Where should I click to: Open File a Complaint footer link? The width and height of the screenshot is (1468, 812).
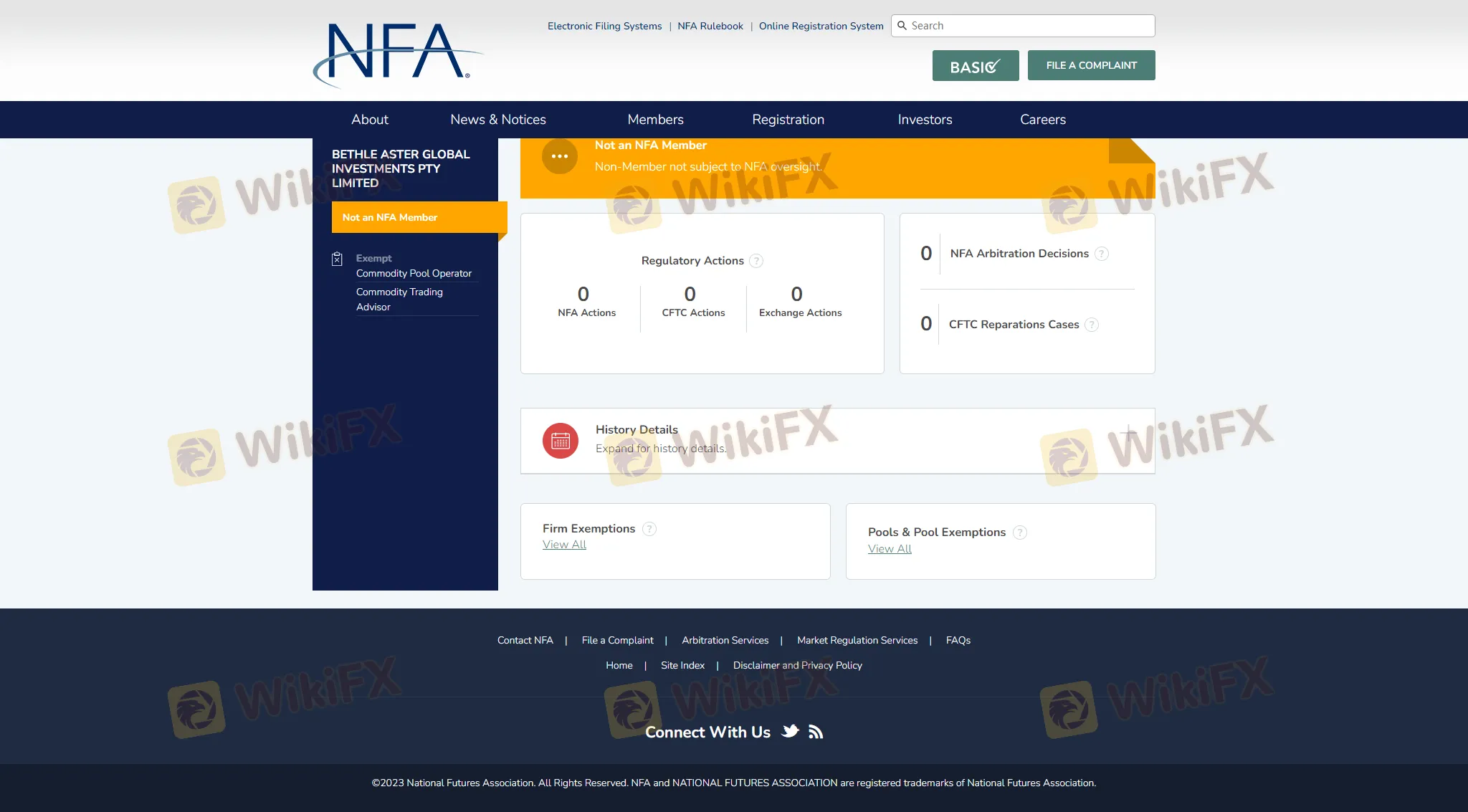[618, 640]
